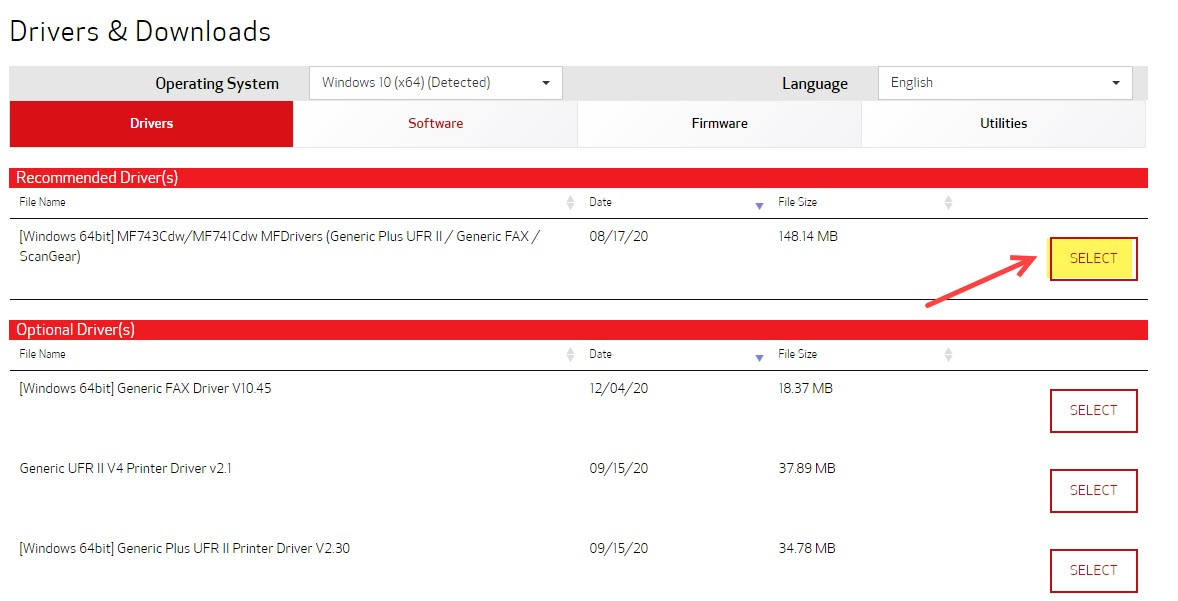The height and width of the screenshot is (601, 1178).
Task: Select the Generic UFR II V4 Printer Driver
Action: tap(1093, 491)
